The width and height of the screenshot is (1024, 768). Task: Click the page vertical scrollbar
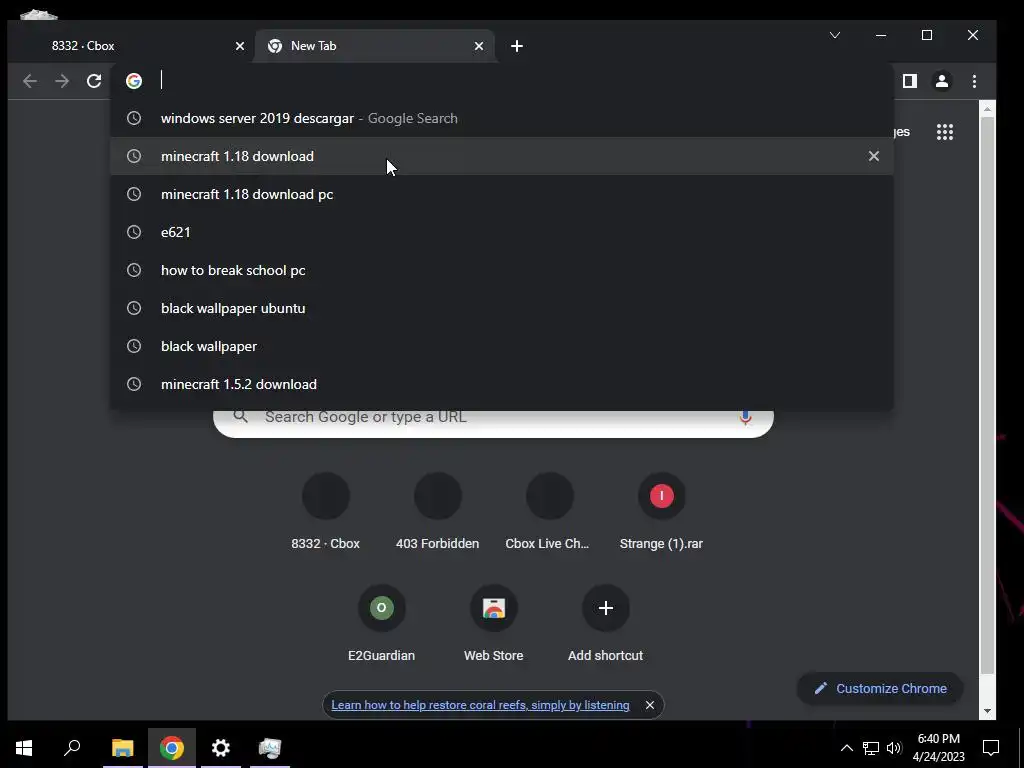[x=987, y=395]
